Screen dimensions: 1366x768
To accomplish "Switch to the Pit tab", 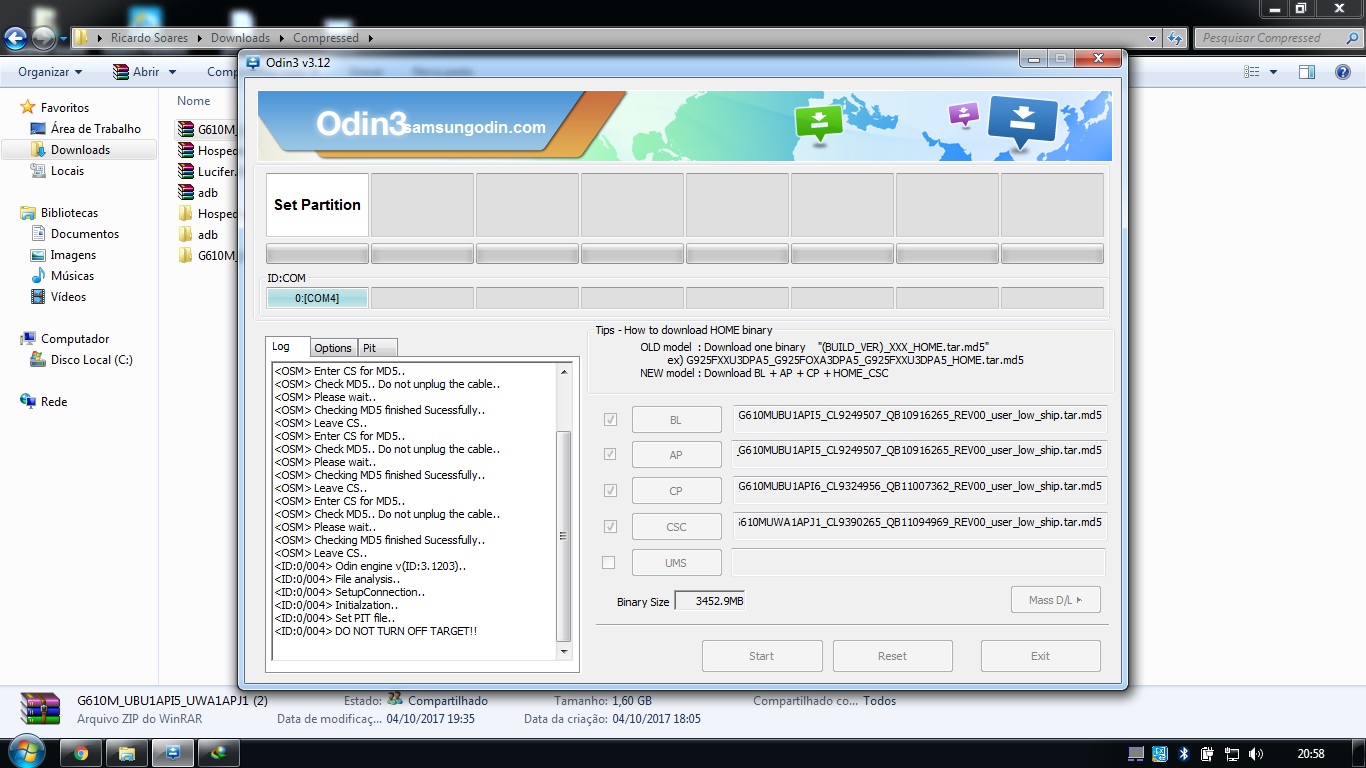I will [x=378, y=348].
